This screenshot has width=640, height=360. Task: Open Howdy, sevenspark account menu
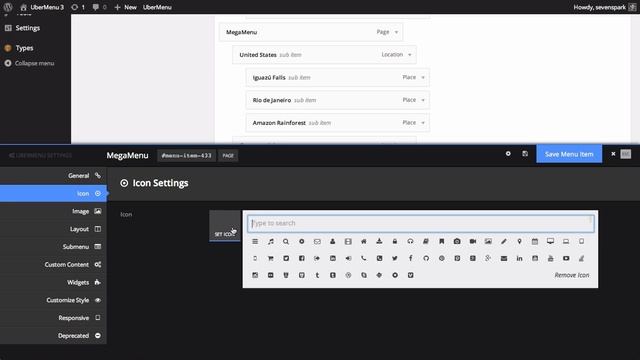[x=604, y=7]
